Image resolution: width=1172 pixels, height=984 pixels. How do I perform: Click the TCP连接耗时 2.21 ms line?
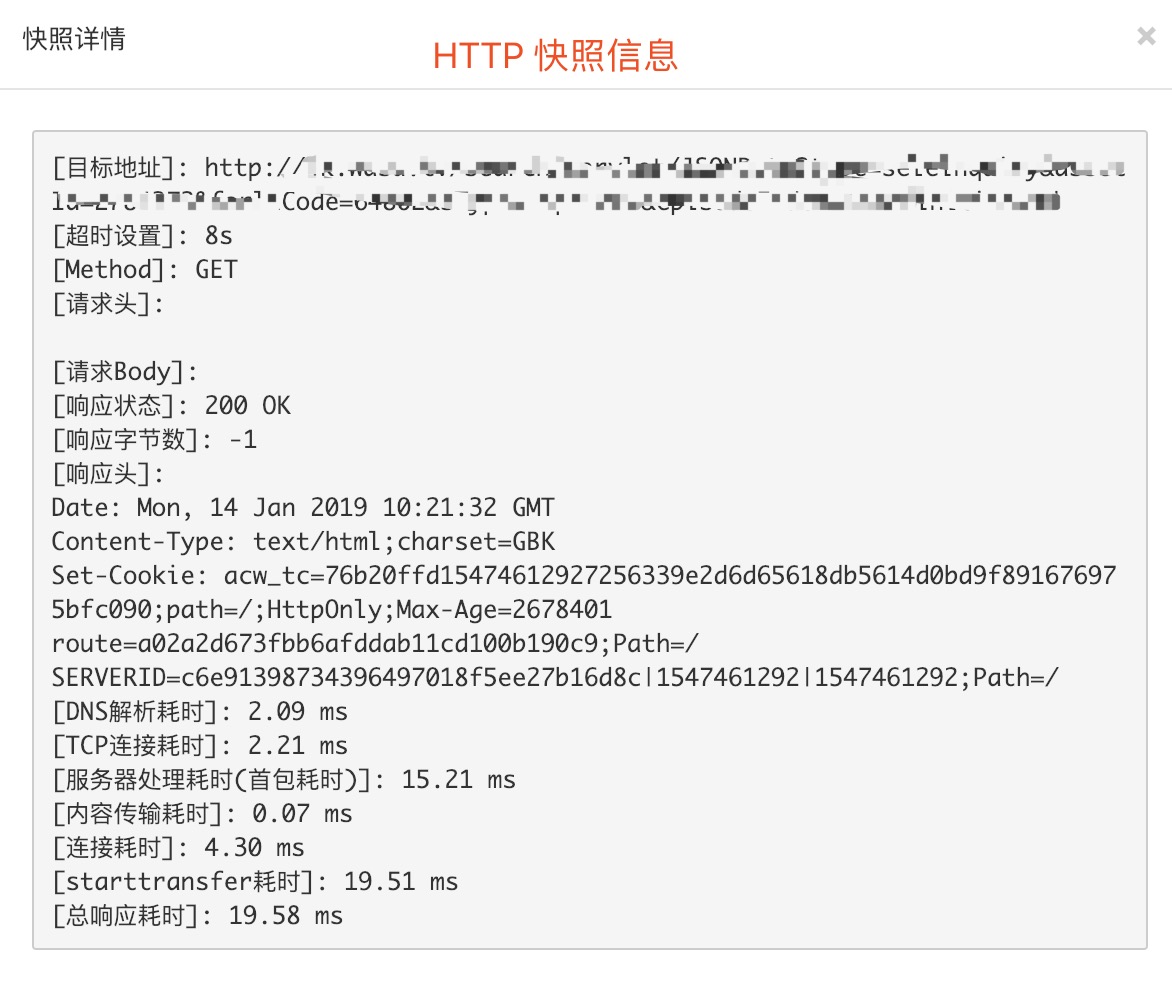pyautogui.click(x=200, y=746)
